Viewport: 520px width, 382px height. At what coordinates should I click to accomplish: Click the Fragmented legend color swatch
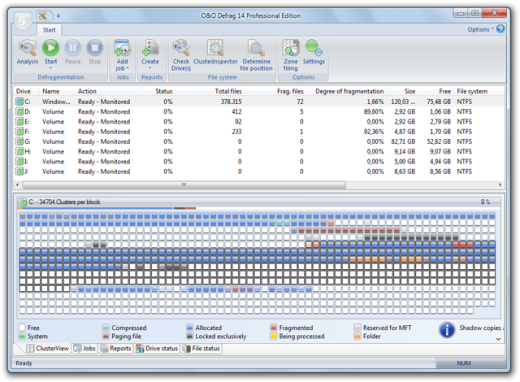point(274,327)
